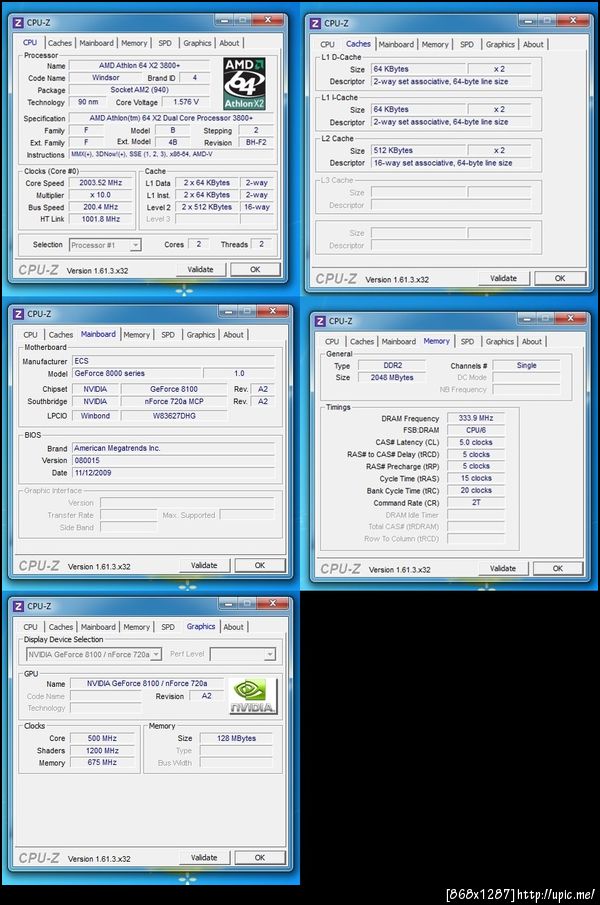Click Validate button in the CPU window
This screenshot has width=600, height=905.
[x=200, y=270]
